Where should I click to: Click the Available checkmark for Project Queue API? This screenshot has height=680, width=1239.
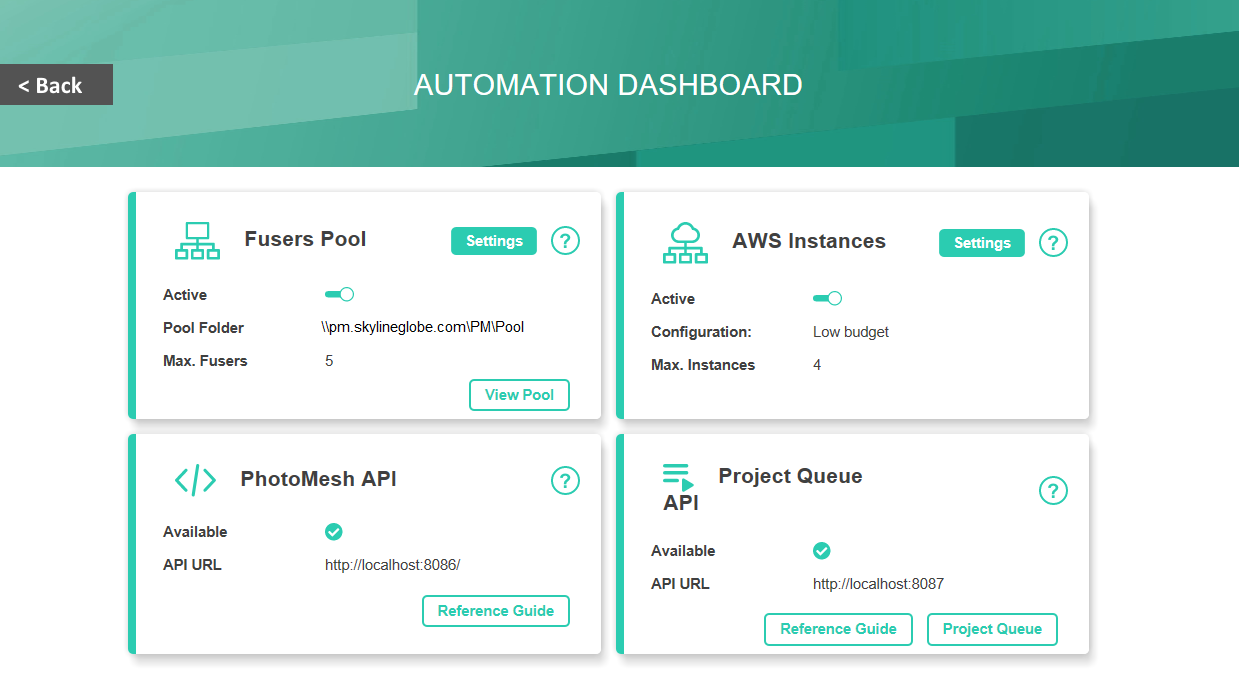tap(821, 550)
